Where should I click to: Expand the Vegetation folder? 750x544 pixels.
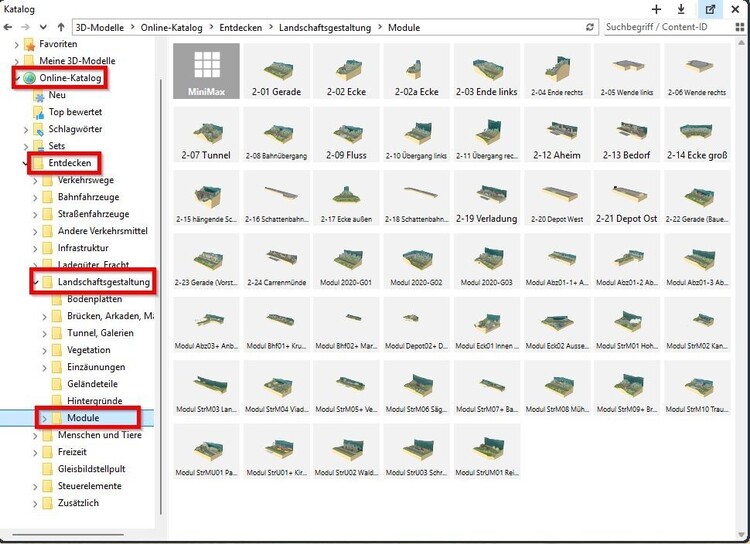44,350
